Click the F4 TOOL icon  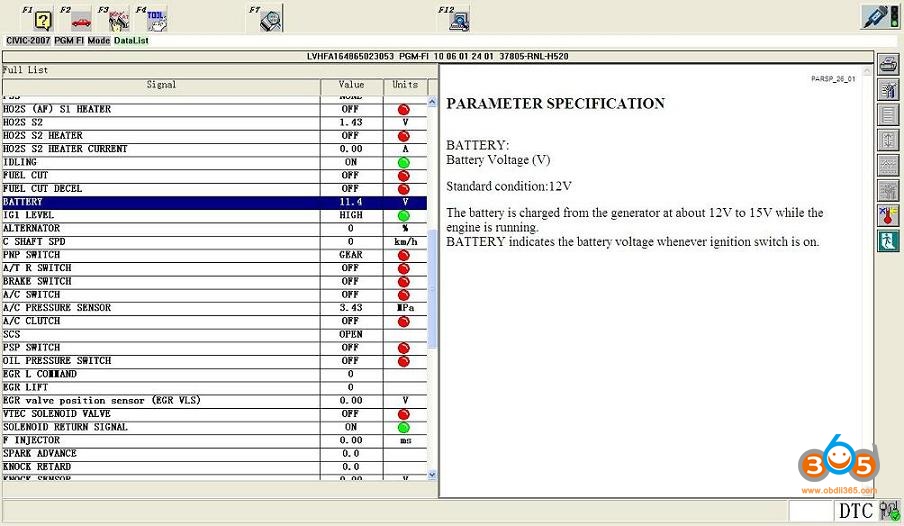[x=155, y=19]
